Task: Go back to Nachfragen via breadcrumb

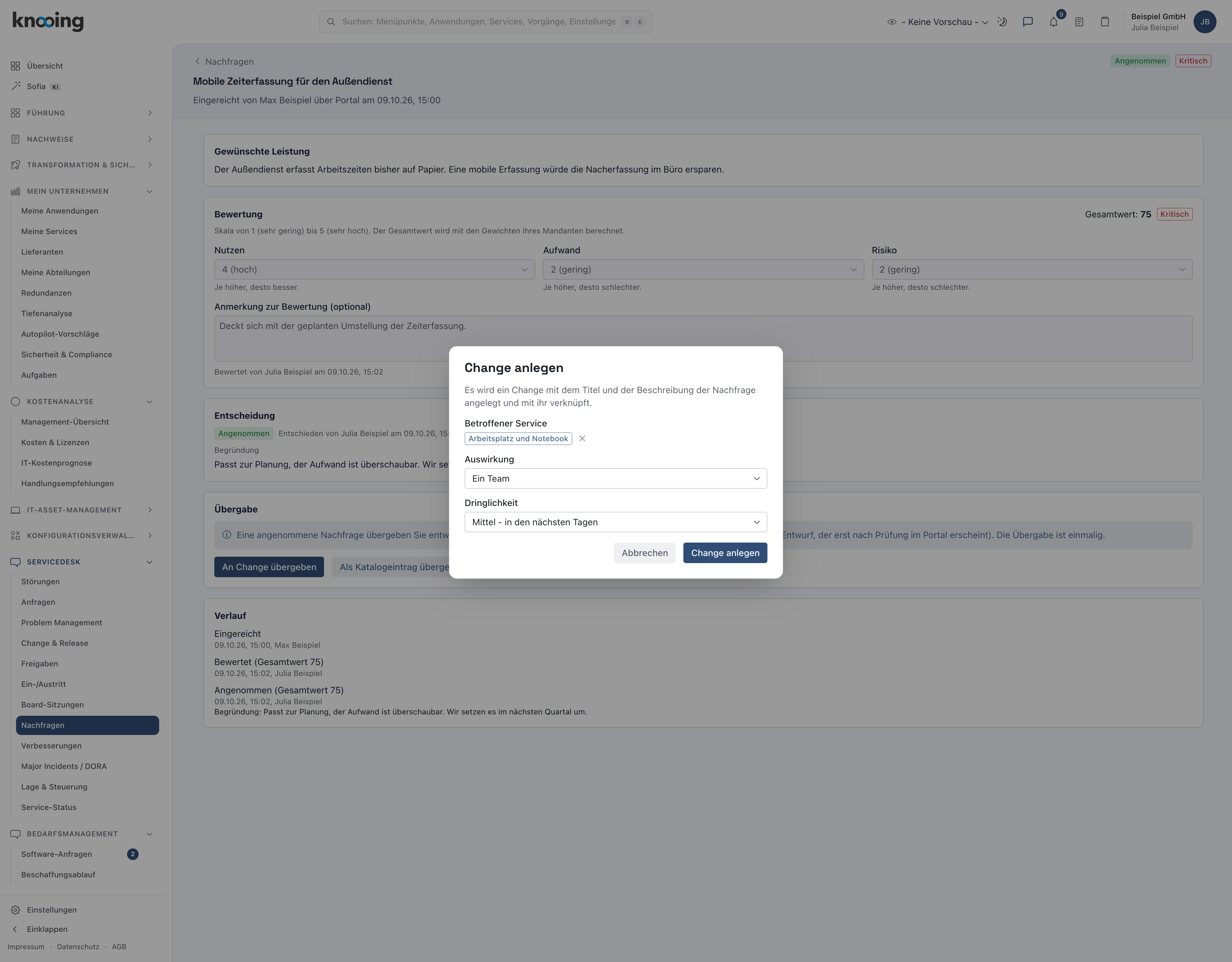Action: (x=224, y=62)
